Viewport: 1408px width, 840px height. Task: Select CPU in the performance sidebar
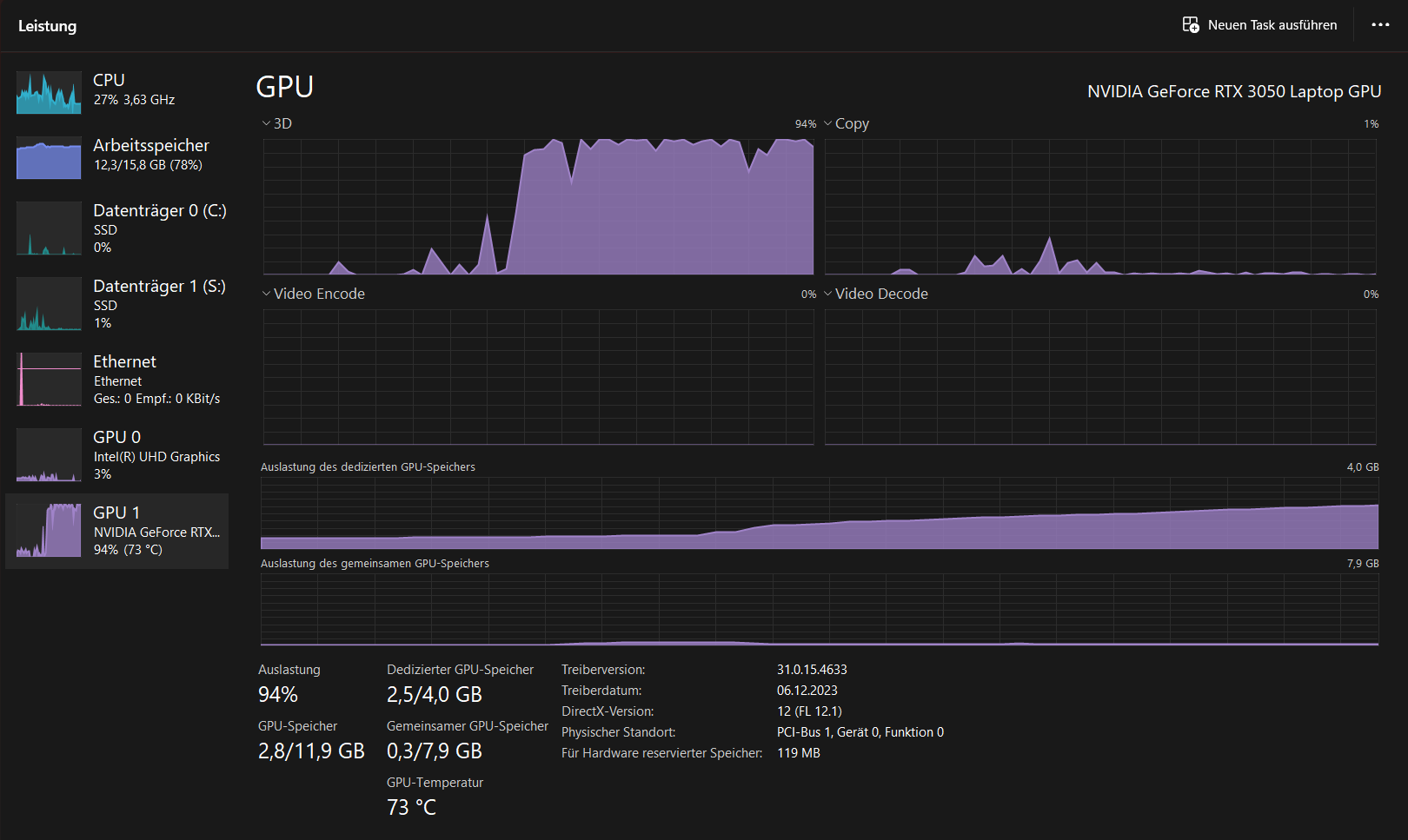pyautogui.click(x=116, y=92)
